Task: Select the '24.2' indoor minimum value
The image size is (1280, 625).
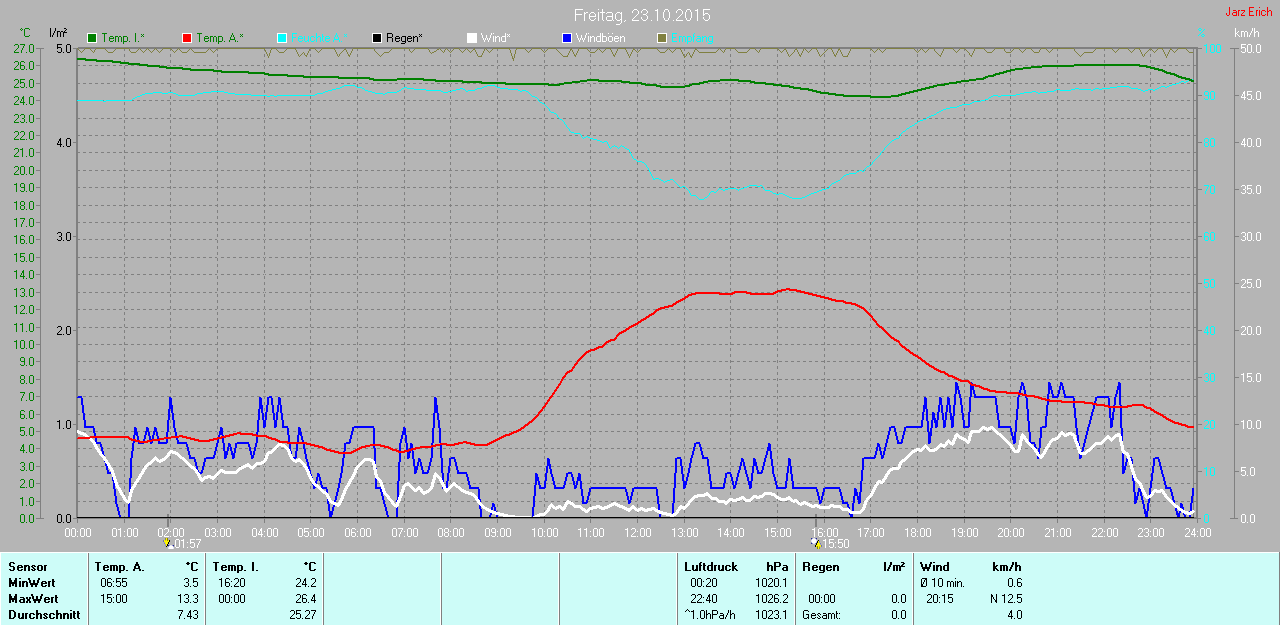Action: pyautogui.click(x=306, y=583)
